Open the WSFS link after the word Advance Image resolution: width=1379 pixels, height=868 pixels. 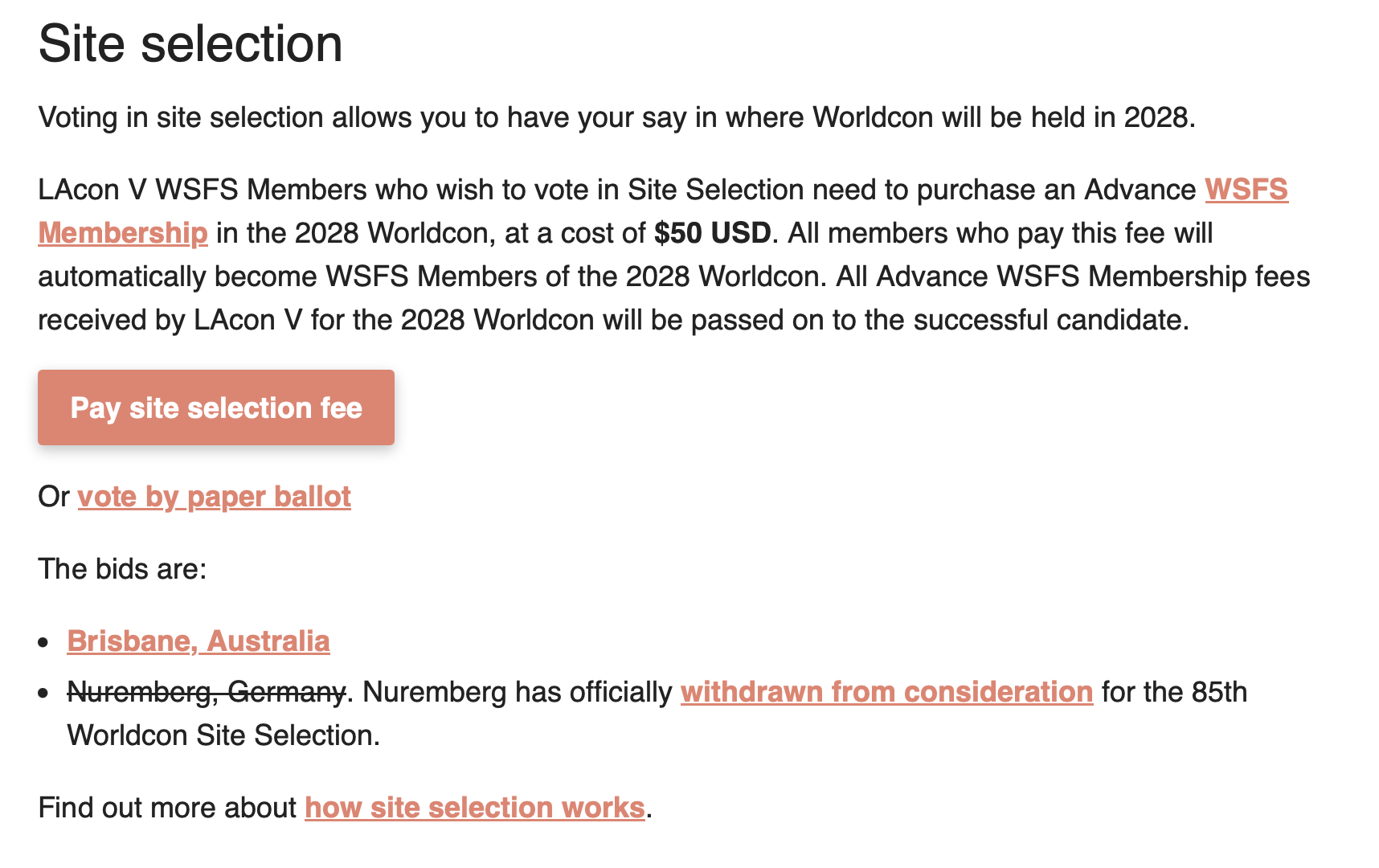pyautogui.click(x=1246, y=190)
